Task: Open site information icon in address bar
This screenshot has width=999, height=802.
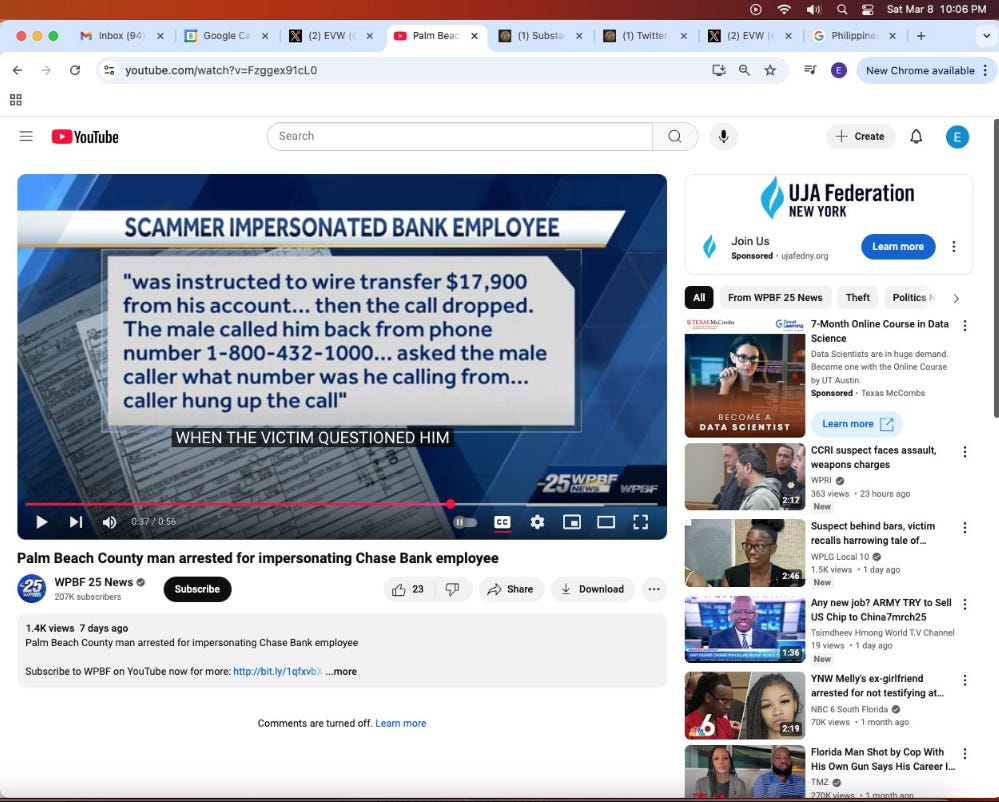Action: (x=110, y=70)
